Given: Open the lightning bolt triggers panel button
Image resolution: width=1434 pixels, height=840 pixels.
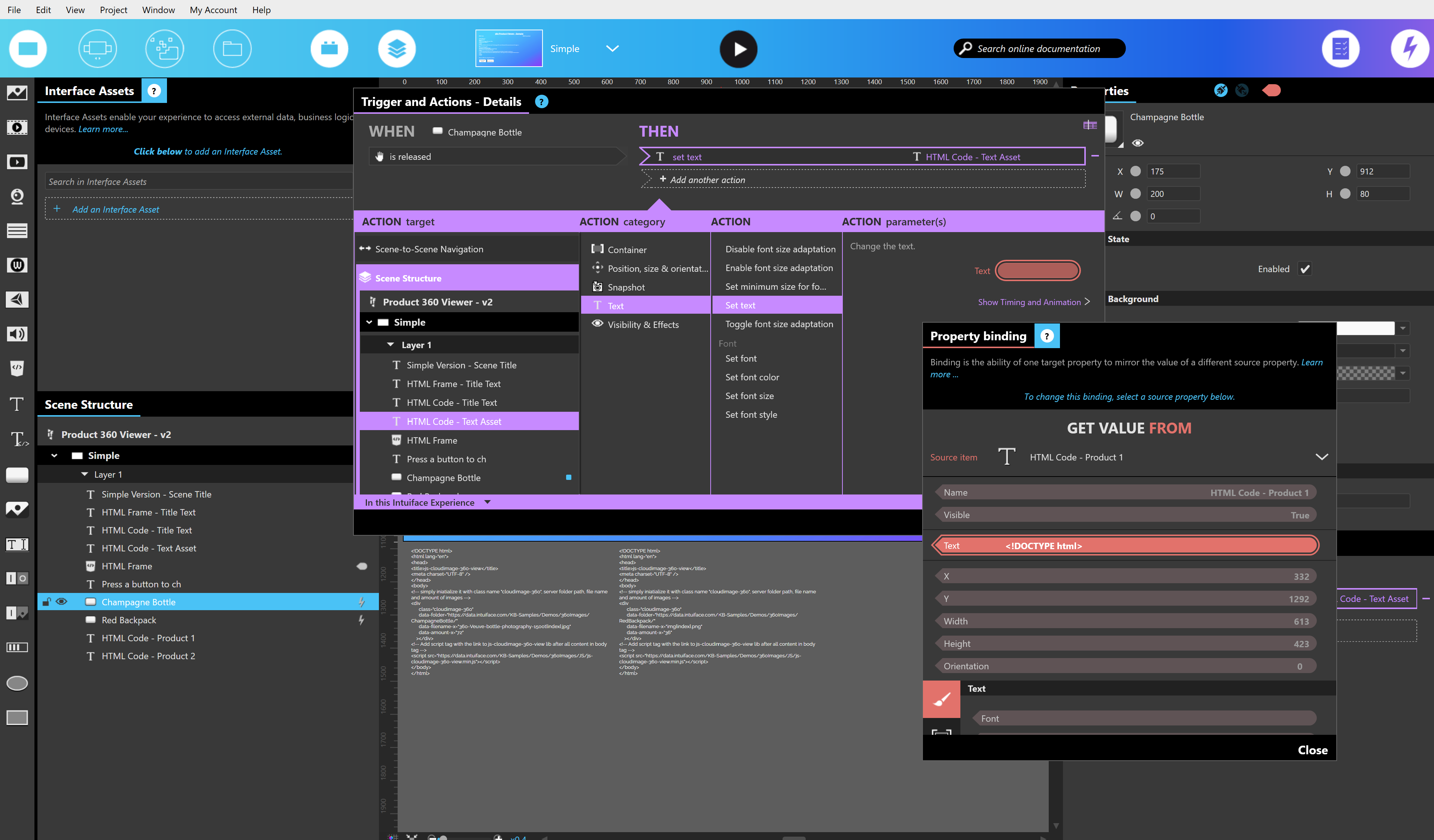Looking at the screenshot, I should coord(1410,49).
